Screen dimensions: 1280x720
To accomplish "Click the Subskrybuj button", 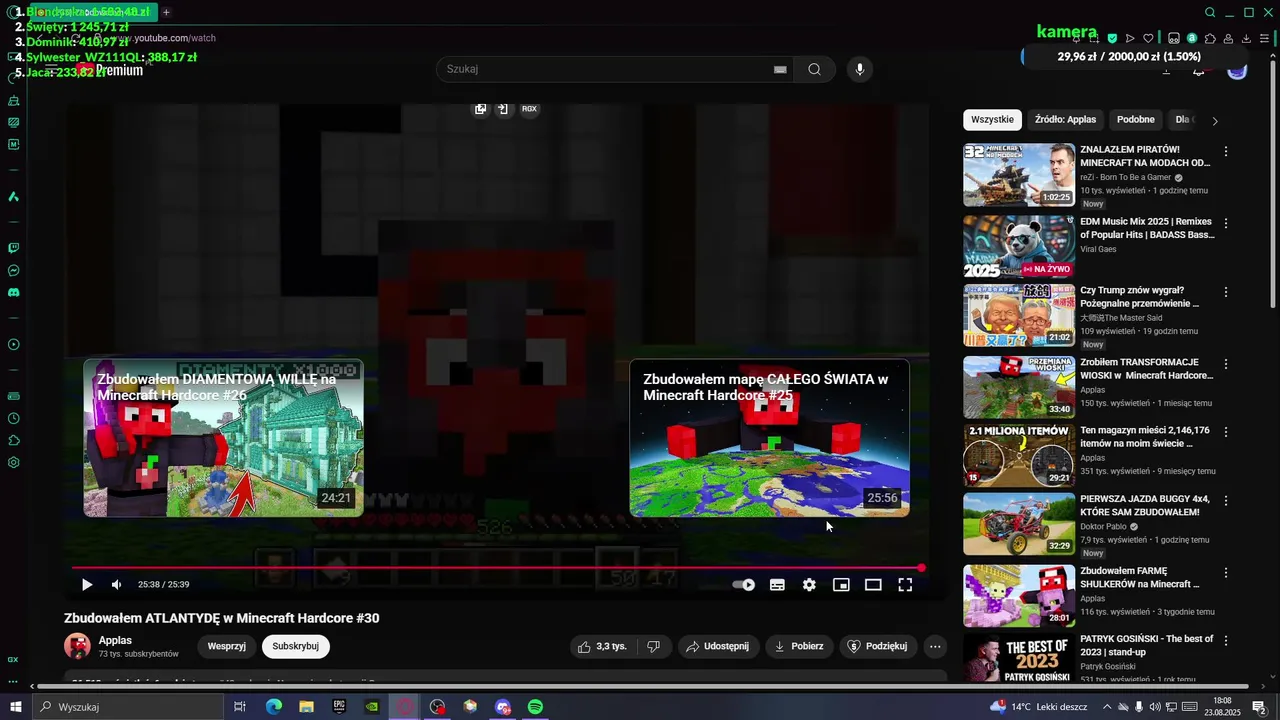I will (x=295, y=646).
